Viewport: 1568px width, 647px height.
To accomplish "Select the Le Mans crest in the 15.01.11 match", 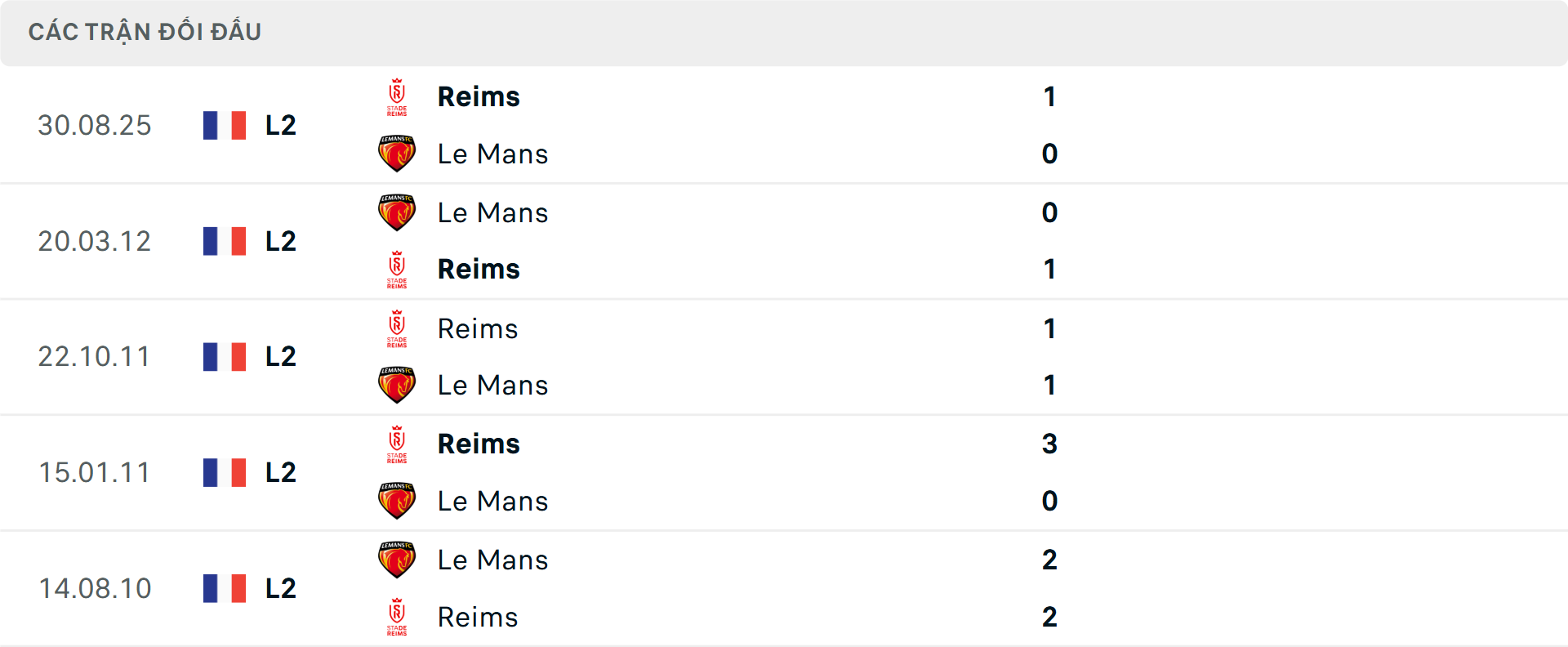I will pos(397,501).
